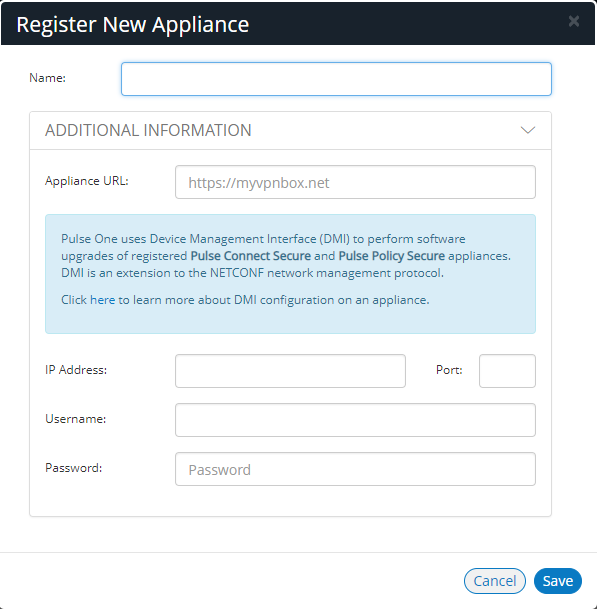This screenshot has width=597, height=609.
Task: Click into the Username field
Action: coord(355,420)
